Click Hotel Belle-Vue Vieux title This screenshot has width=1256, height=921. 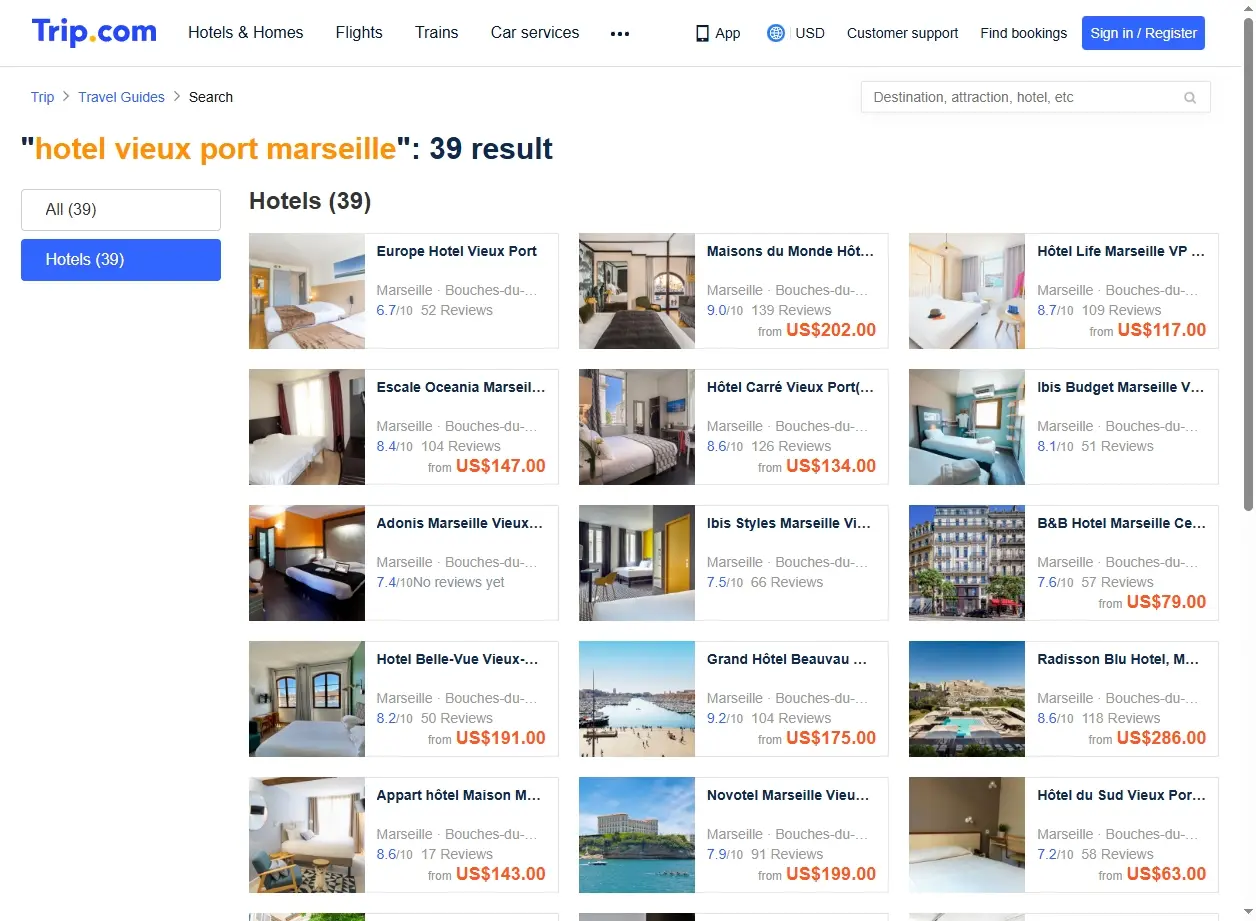click(458, 660)
